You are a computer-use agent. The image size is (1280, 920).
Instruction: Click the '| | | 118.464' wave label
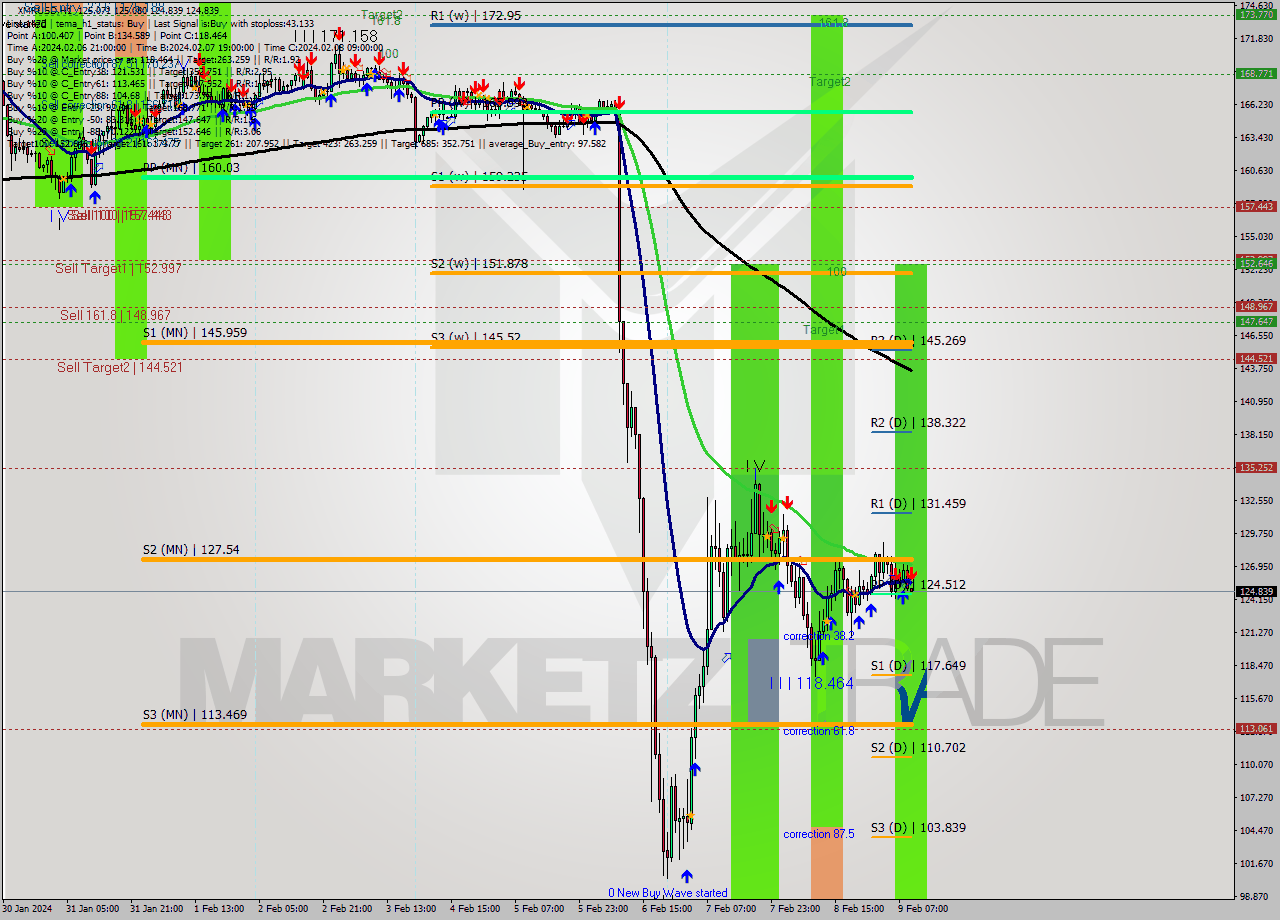(x=811, y=682)
